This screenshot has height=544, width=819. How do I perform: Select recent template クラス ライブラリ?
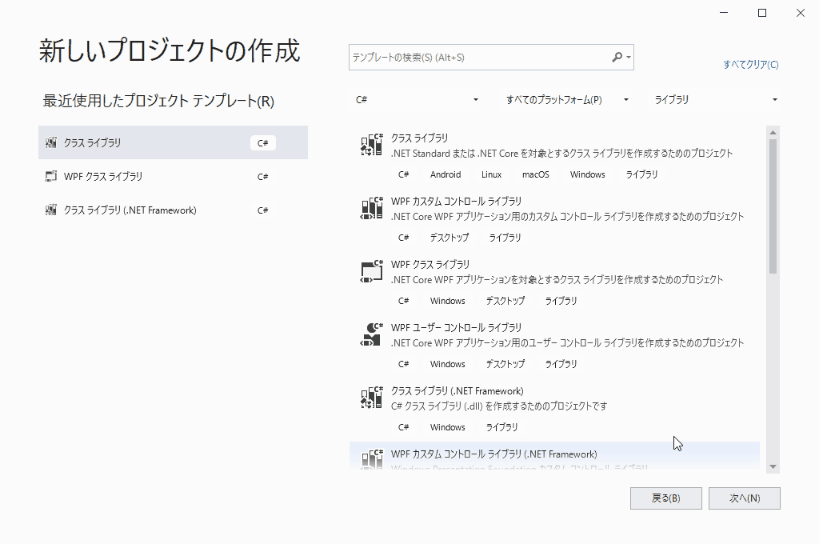(173, 143)
